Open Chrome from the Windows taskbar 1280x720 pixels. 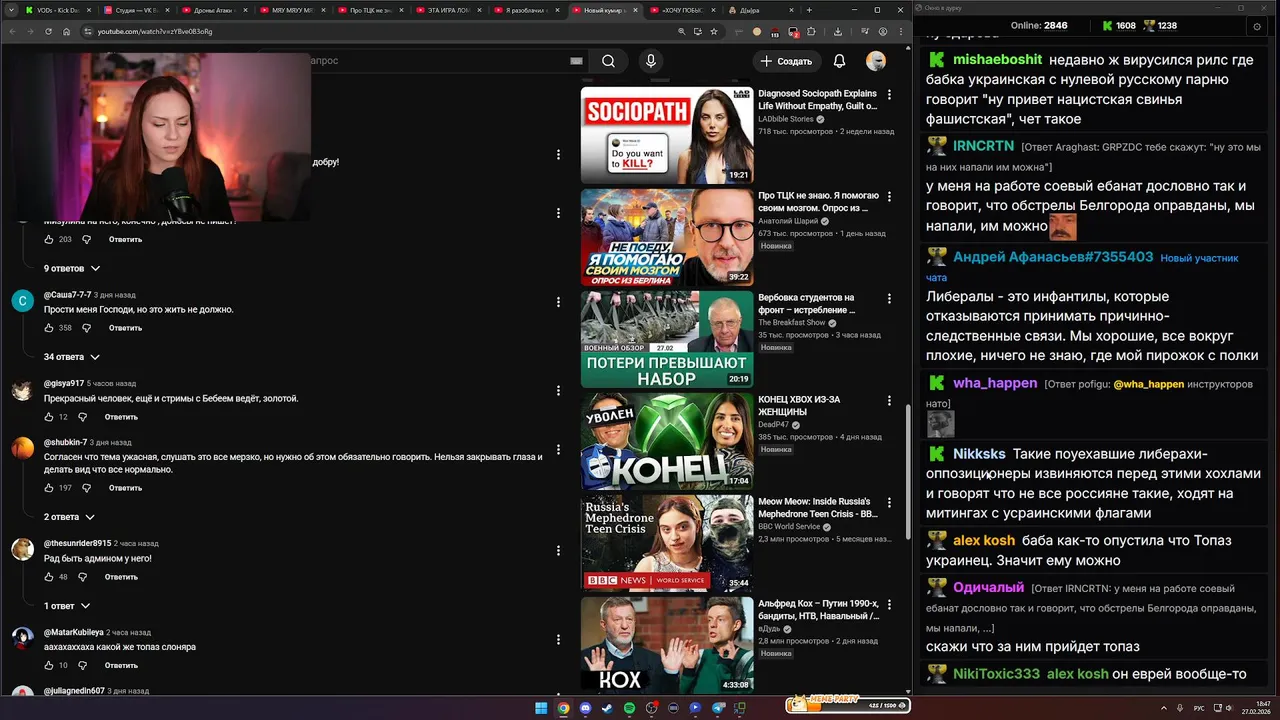pos(563,708)
